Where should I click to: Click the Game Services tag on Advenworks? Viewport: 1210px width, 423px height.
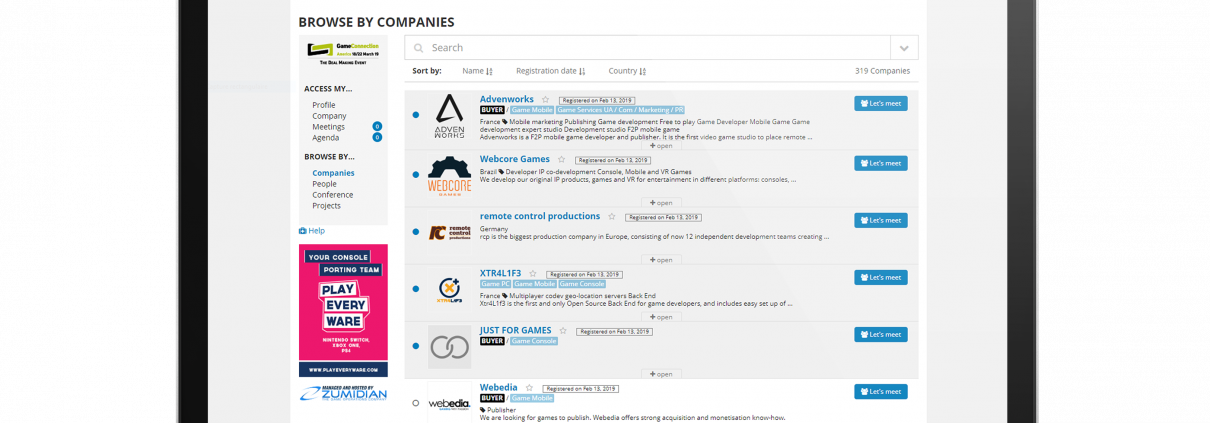tap(620, 110)
